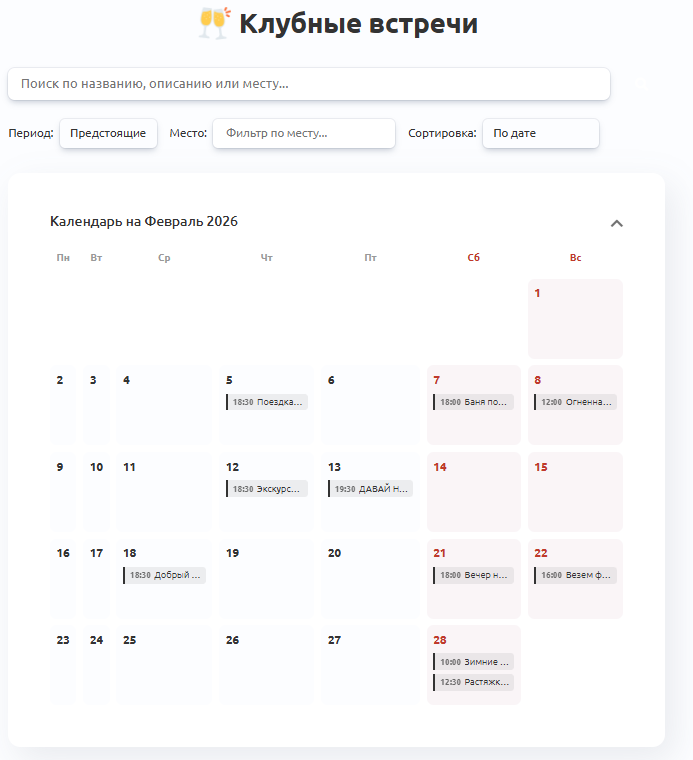Open the Период dropdown showing Предстоящие
Screen dimensions: 693x760
click(108, 133)
